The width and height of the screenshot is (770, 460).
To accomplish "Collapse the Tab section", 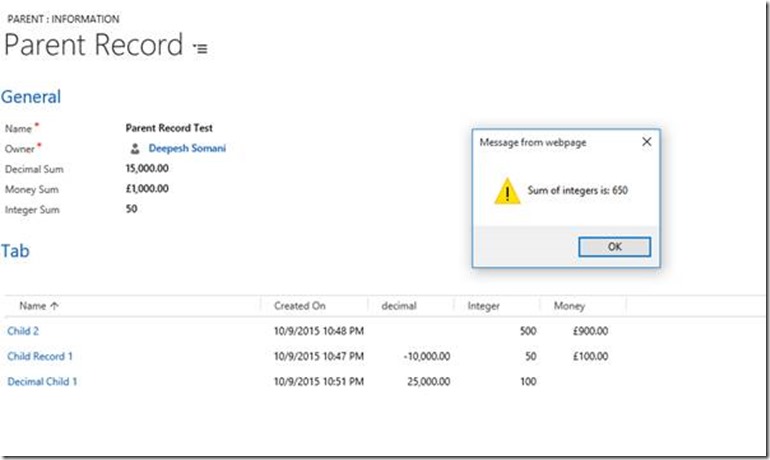I will point(15,251).
